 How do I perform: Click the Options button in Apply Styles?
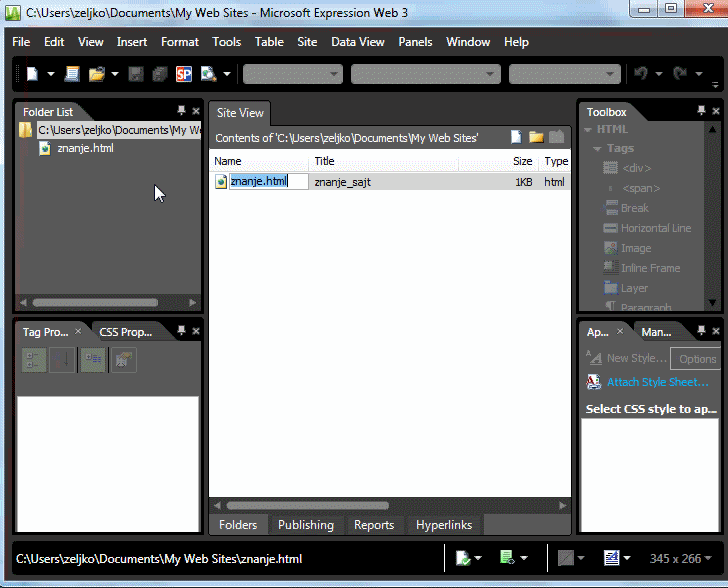[697, 359]
